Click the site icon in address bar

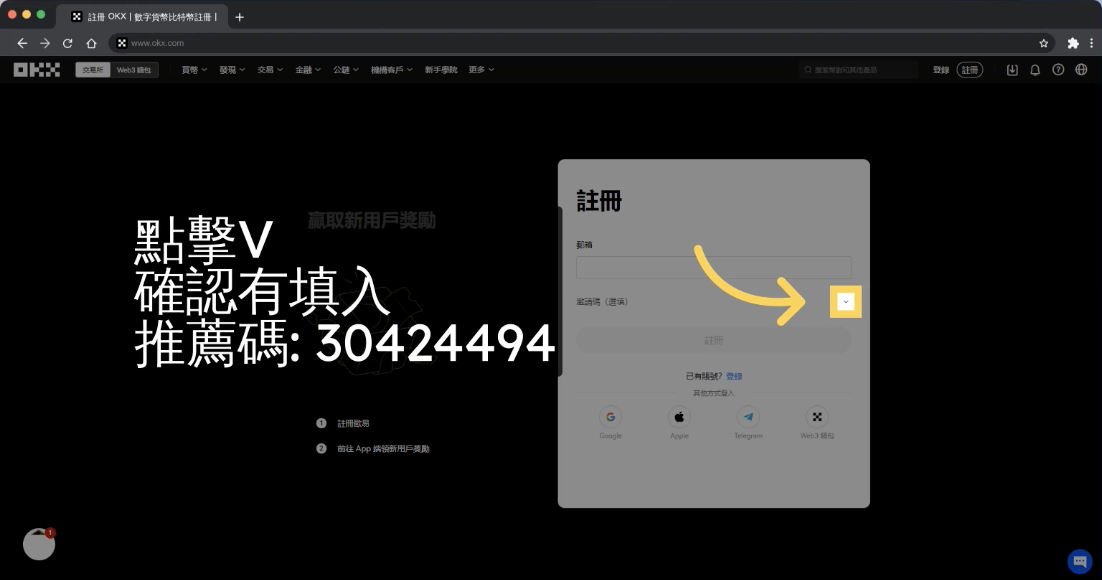122,43
